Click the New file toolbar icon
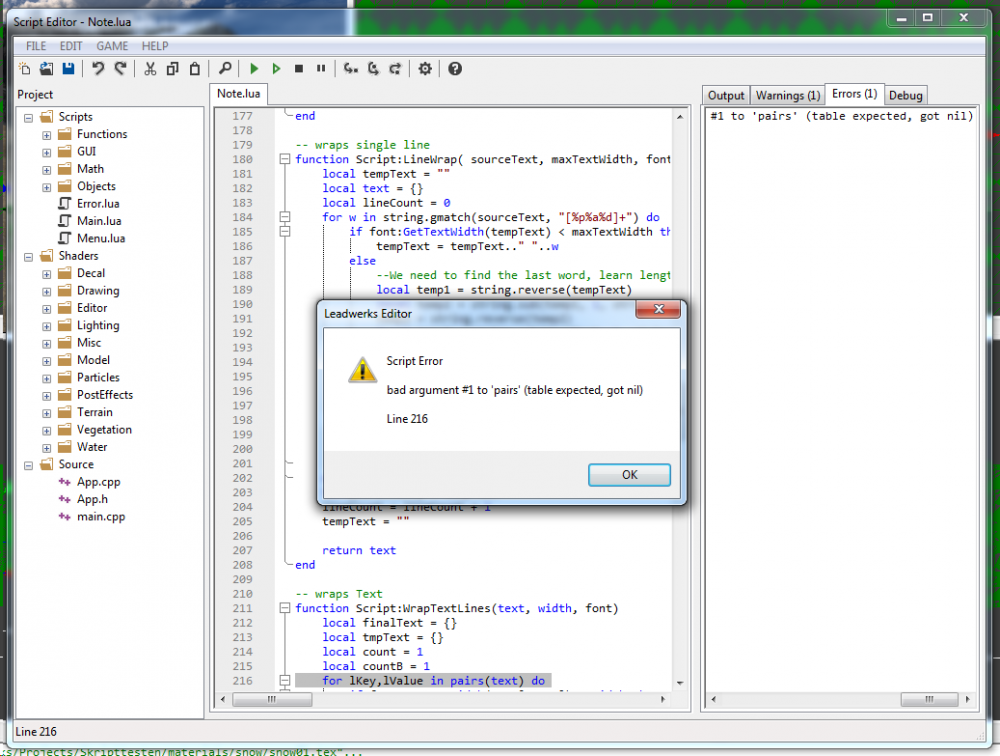 25,69
